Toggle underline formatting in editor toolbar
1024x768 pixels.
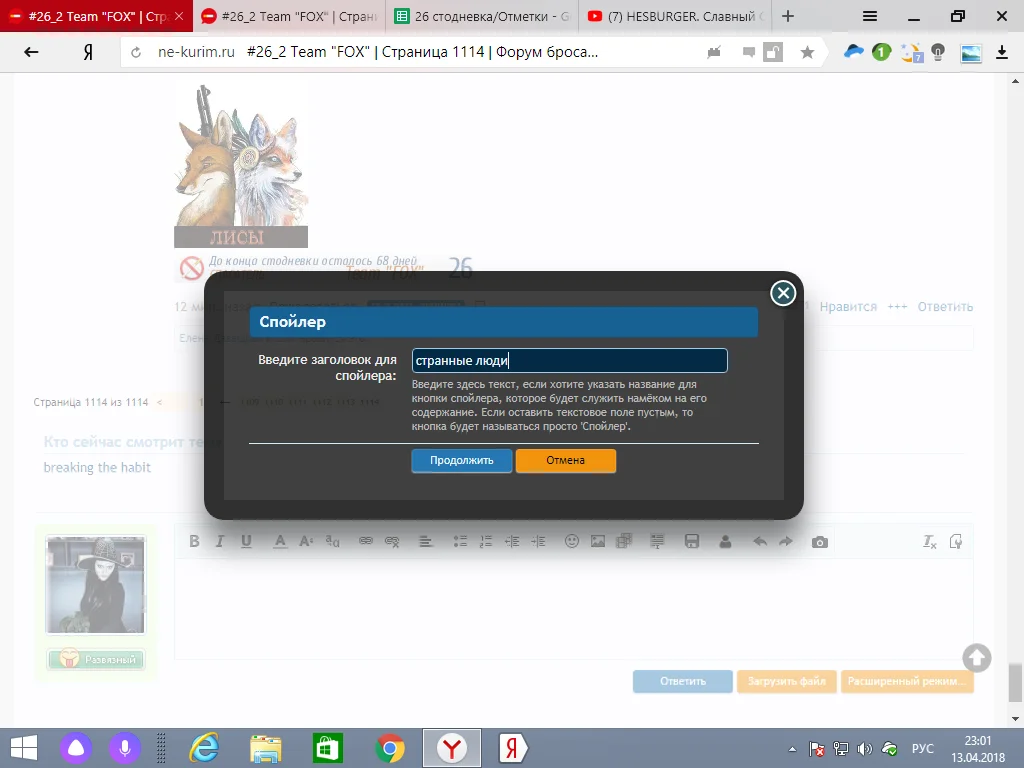(x=246, y=541)
